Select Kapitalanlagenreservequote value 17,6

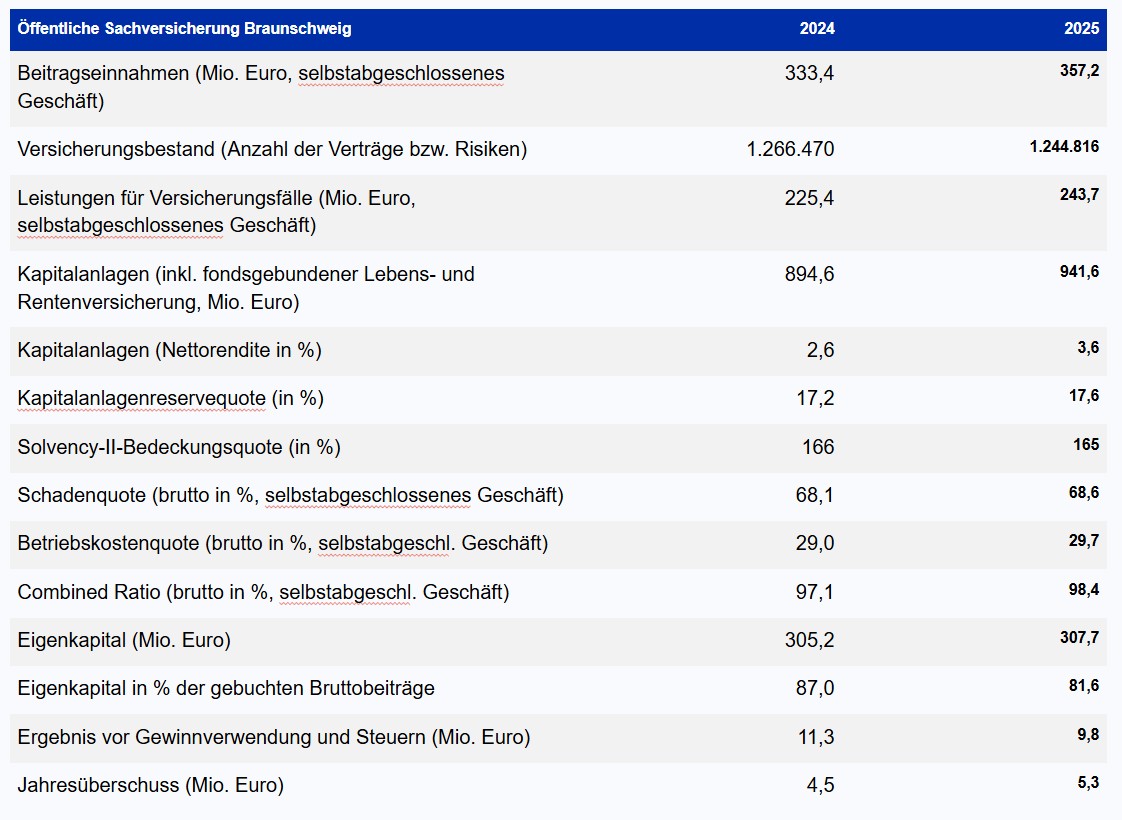point(1084,396)
